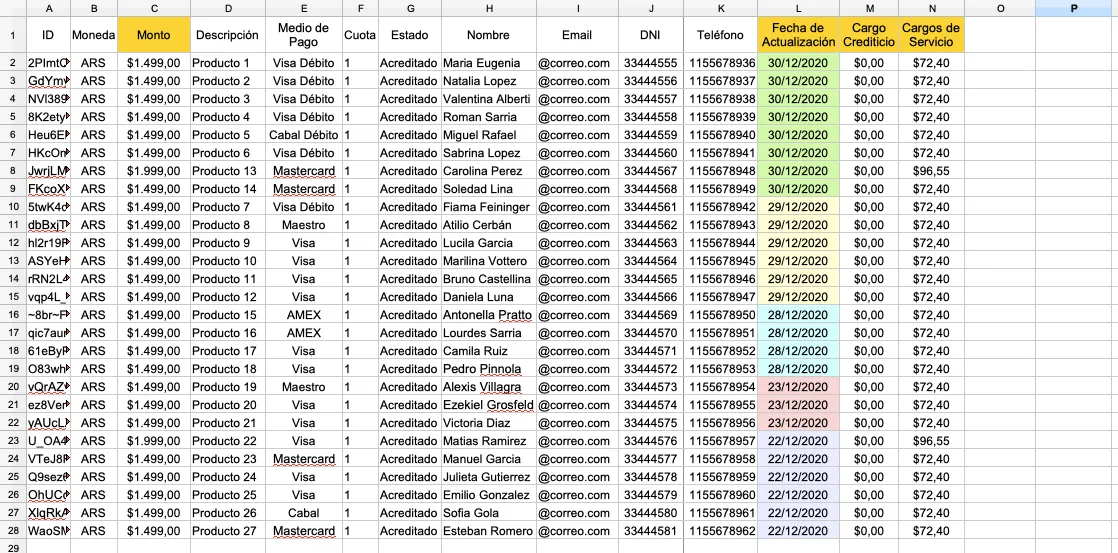Click the Nombre header cell
Screen dimensions: 1118x553
(x=488, y=35)
